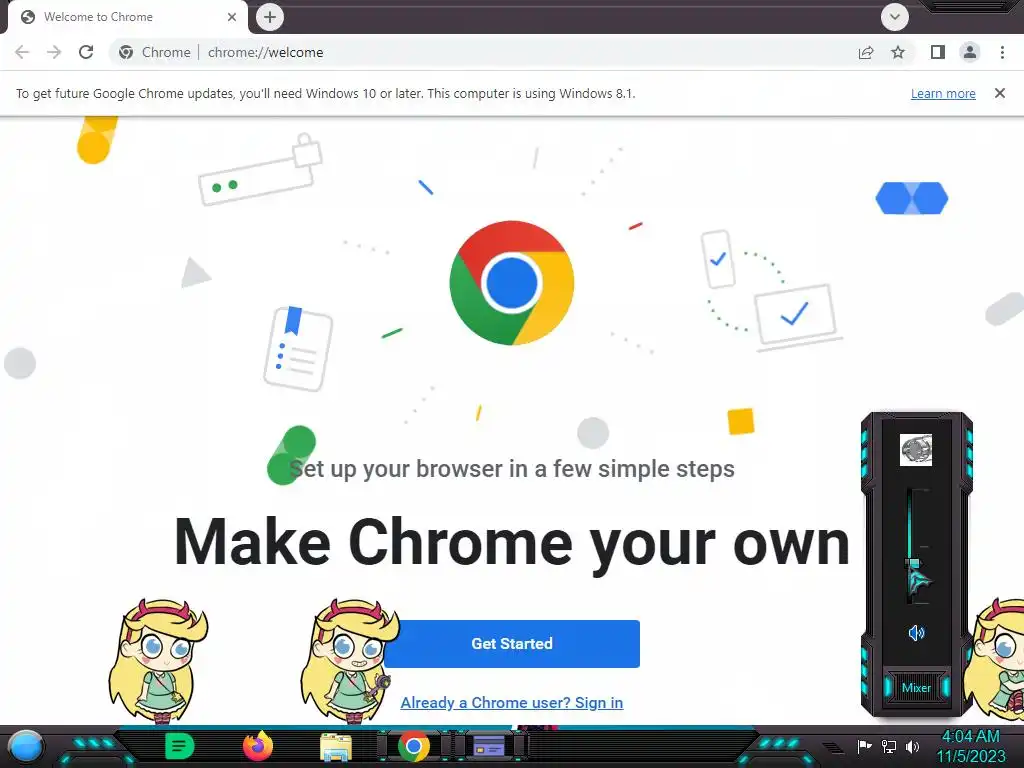
Task: Switch to Chrome in the taskbar
Action: coord(414,746)
